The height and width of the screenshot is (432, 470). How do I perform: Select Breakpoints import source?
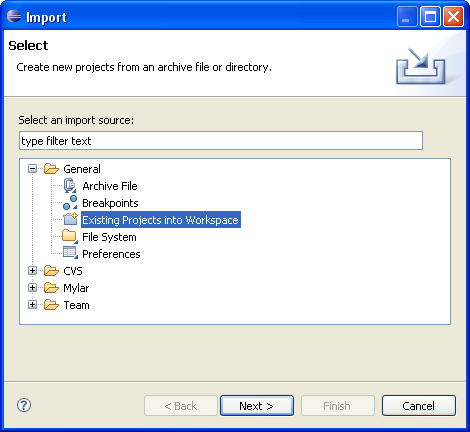tap(110, 203)
